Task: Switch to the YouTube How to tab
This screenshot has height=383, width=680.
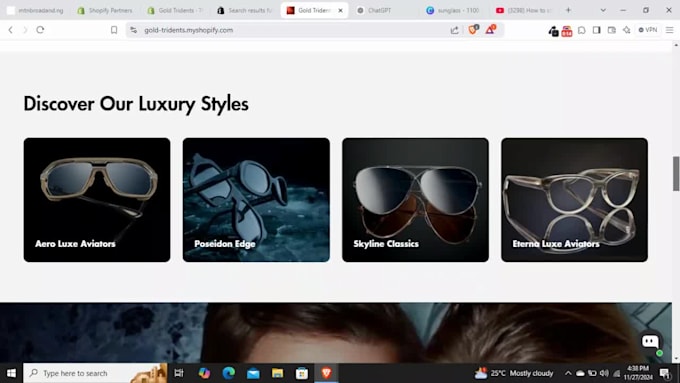Action: click(x=524, y=10)
